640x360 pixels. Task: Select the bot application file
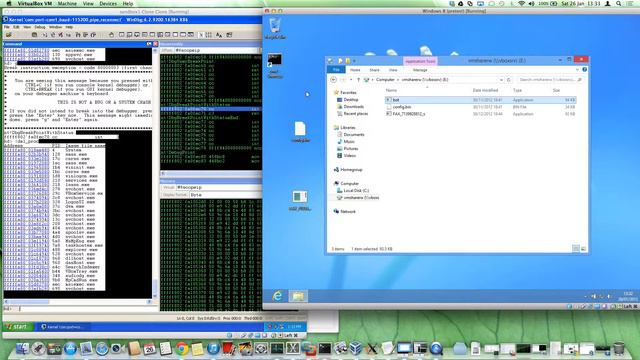[x=480, y=100]
